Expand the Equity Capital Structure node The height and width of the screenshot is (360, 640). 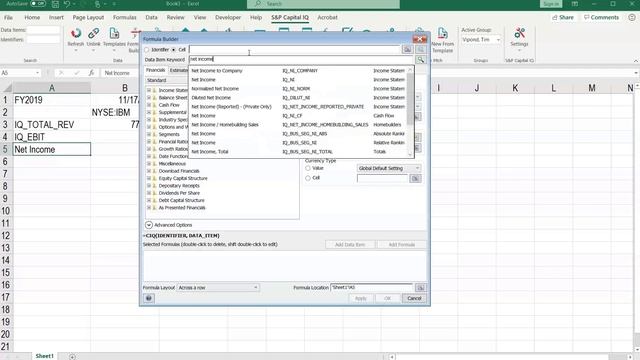(149, 178)
